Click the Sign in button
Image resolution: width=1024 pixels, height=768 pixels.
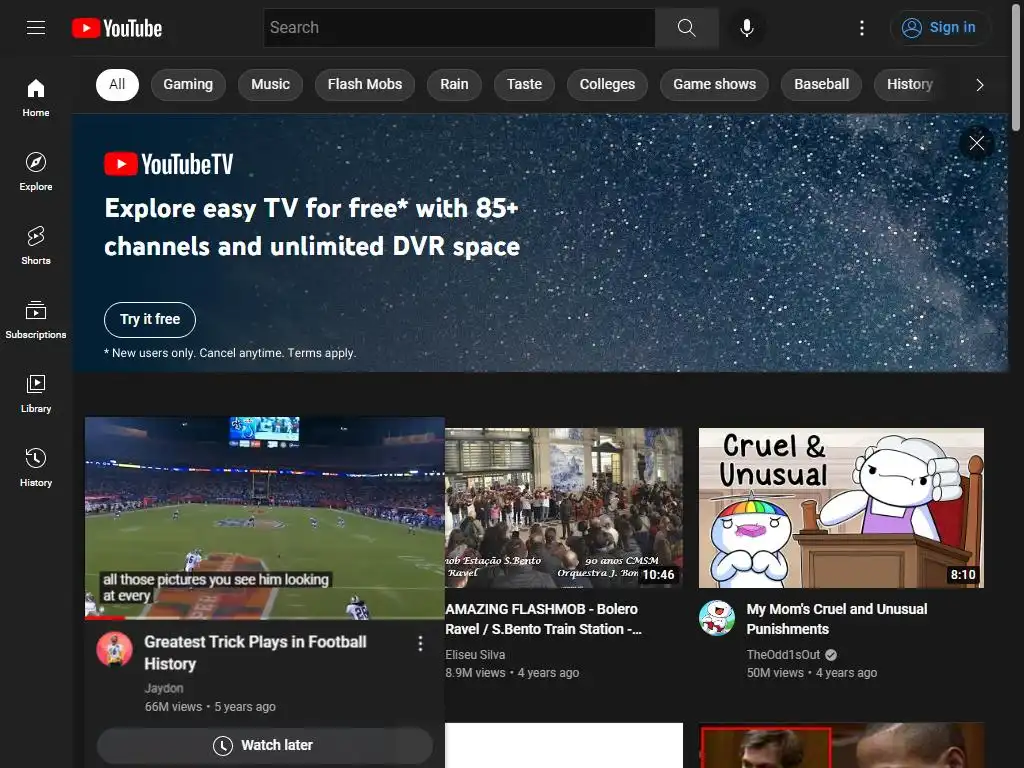939,27
